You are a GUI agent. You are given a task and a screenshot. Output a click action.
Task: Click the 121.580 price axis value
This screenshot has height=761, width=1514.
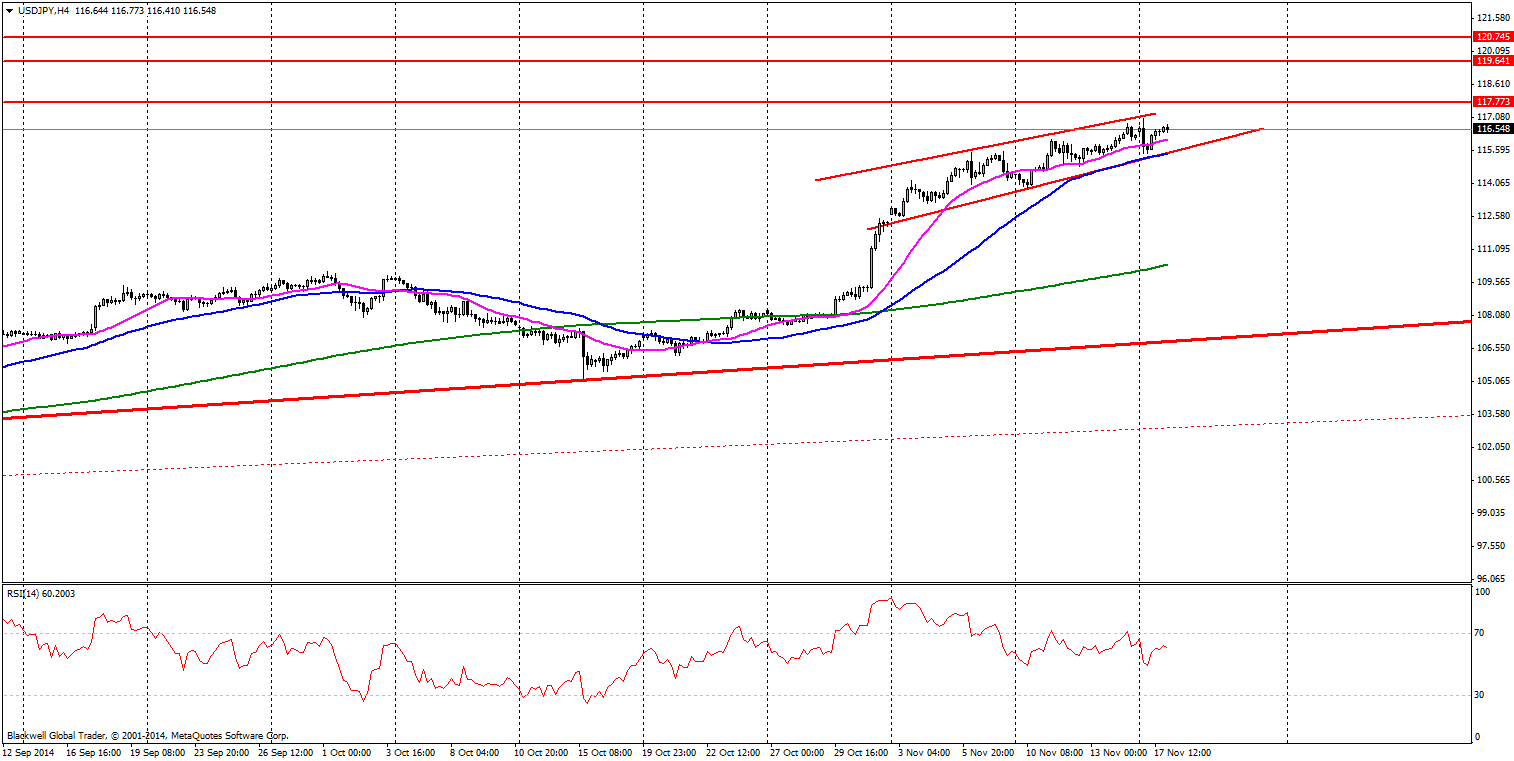click(1493, 18)
